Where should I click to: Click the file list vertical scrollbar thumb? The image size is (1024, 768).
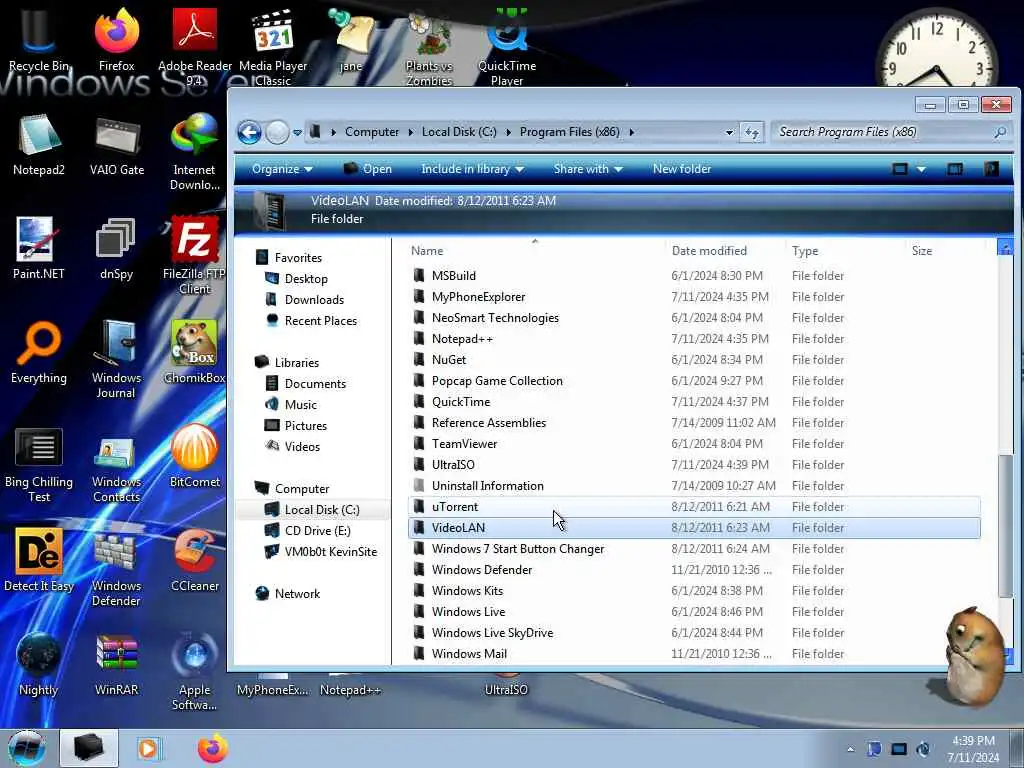click(x=1006, y=526)
